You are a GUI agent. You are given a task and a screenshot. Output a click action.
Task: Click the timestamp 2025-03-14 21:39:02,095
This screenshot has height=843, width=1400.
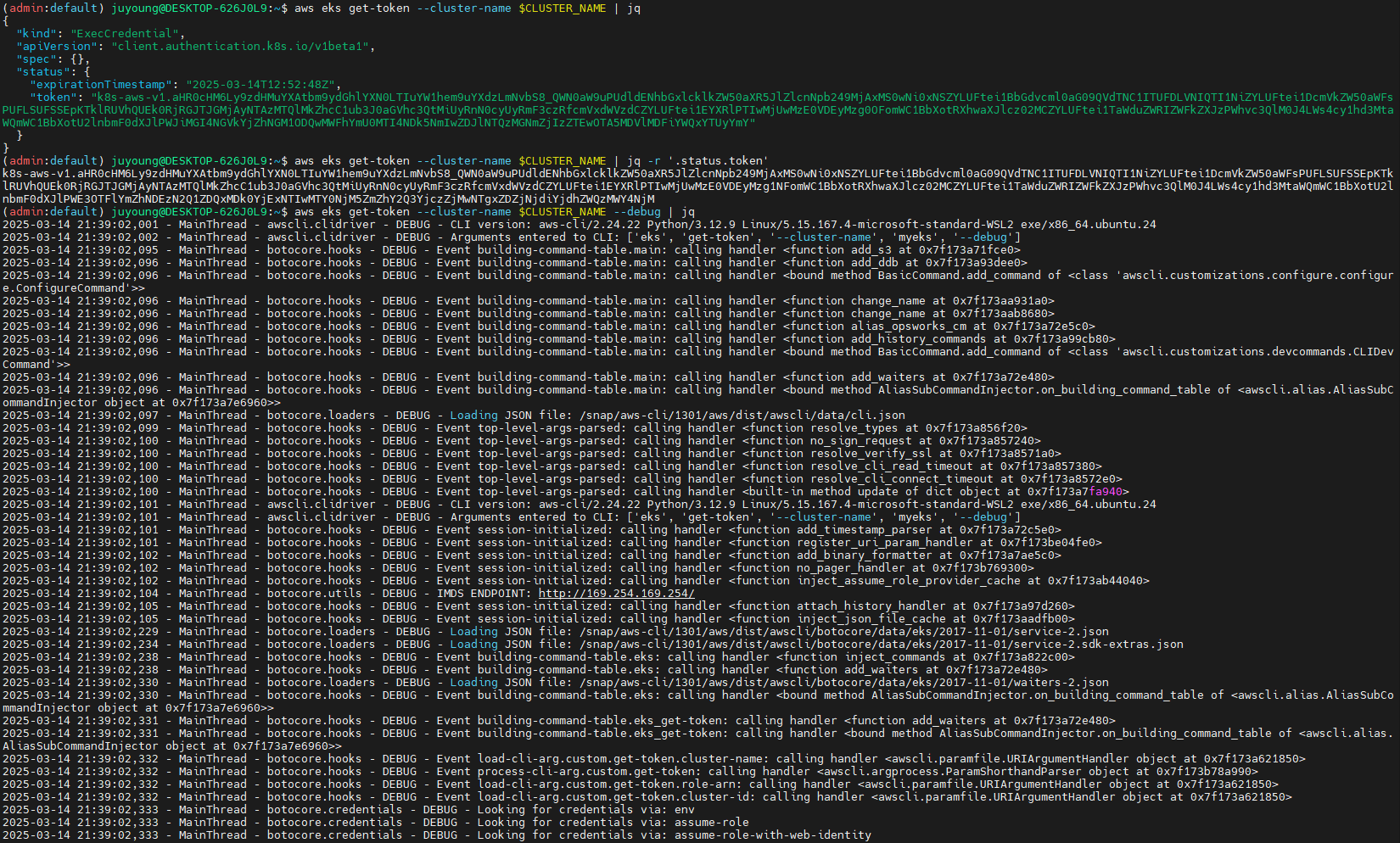tap(81, 250)
